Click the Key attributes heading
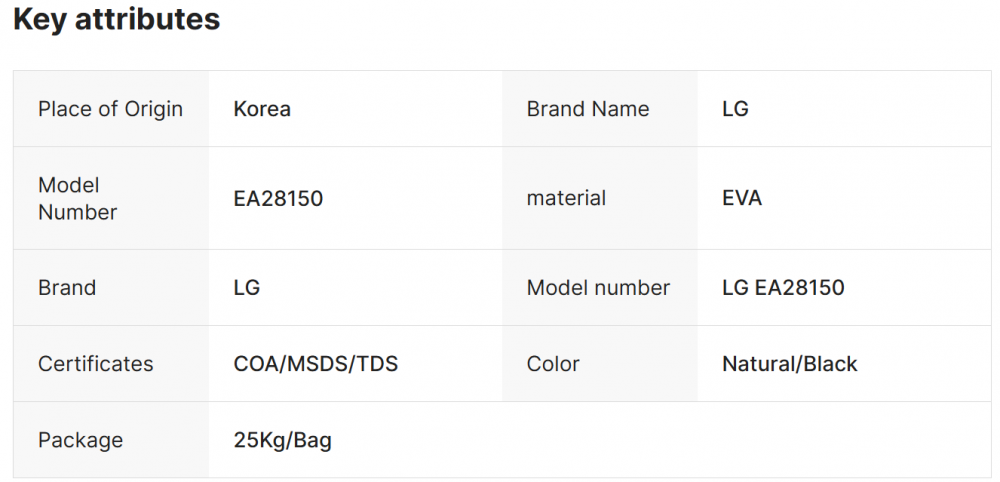 [116, 19]
